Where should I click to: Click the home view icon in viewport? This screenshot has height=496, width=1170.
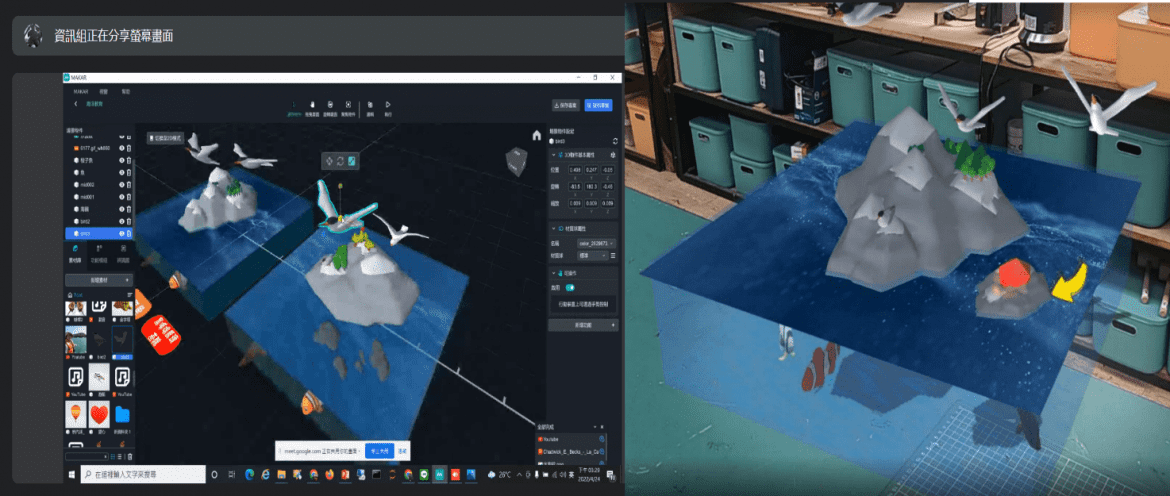[x=536, y=136]
